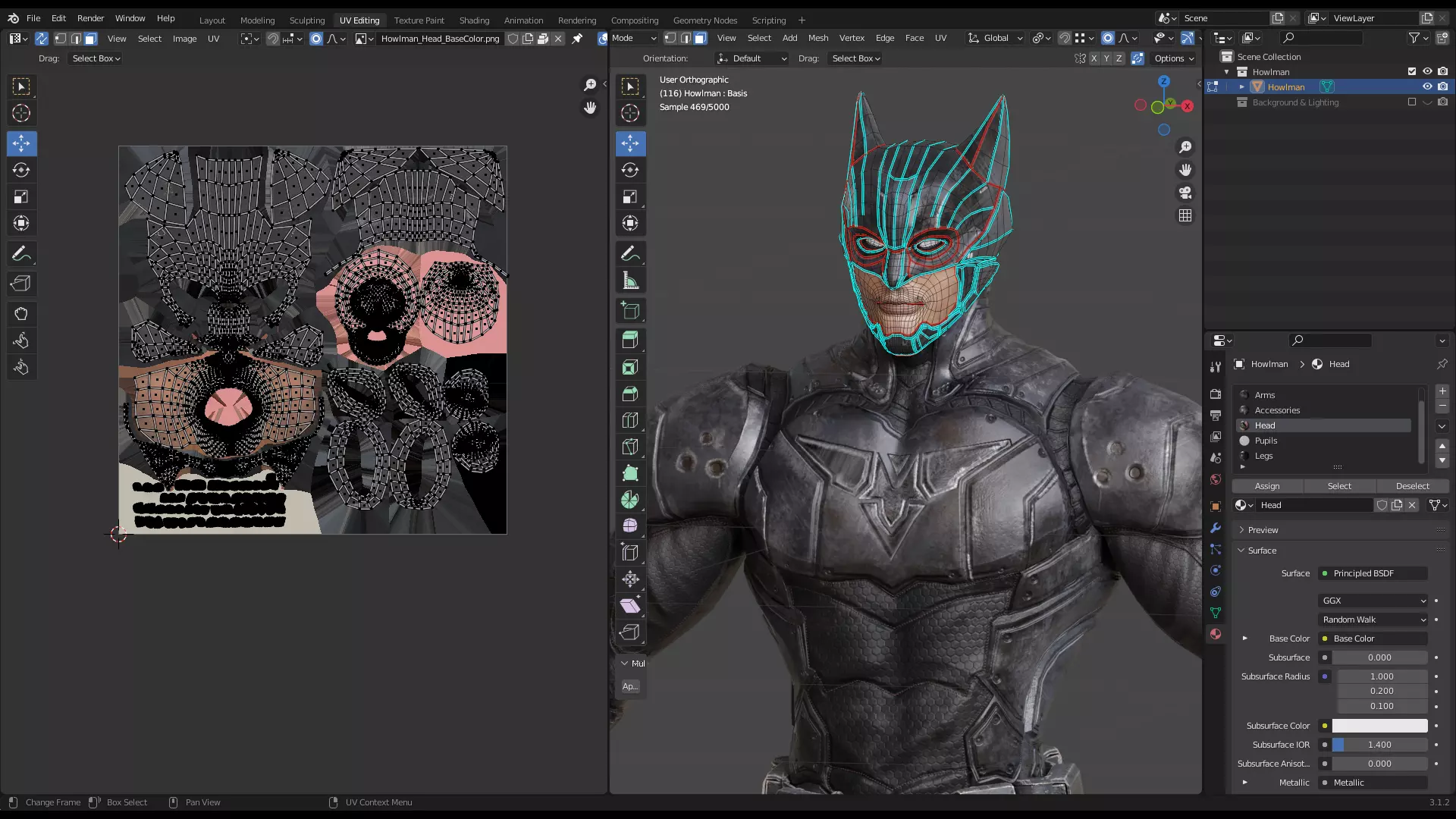
Task: Switch to the Shading workspace tab
Action: tap(474, 20)
